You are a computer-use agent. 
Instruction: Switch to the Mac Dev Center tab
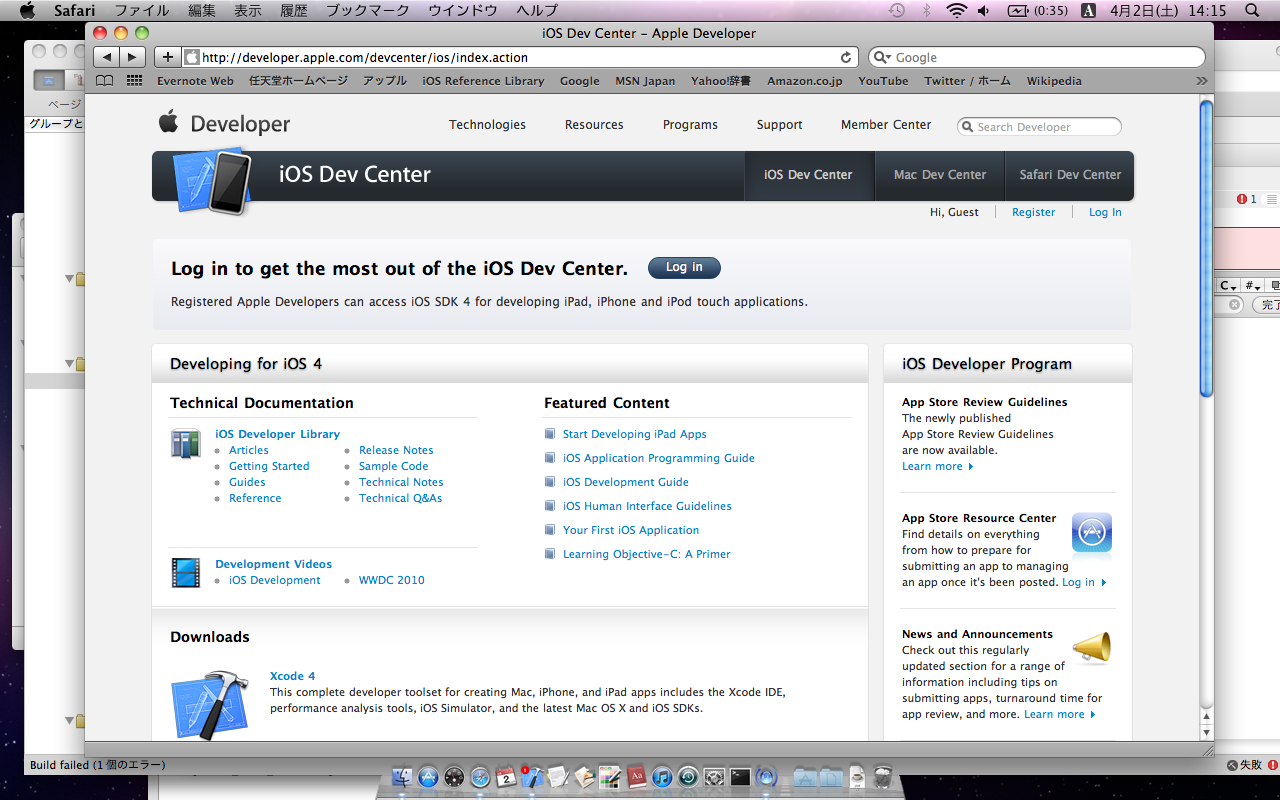pyautogui.click(x=940, y=175)
